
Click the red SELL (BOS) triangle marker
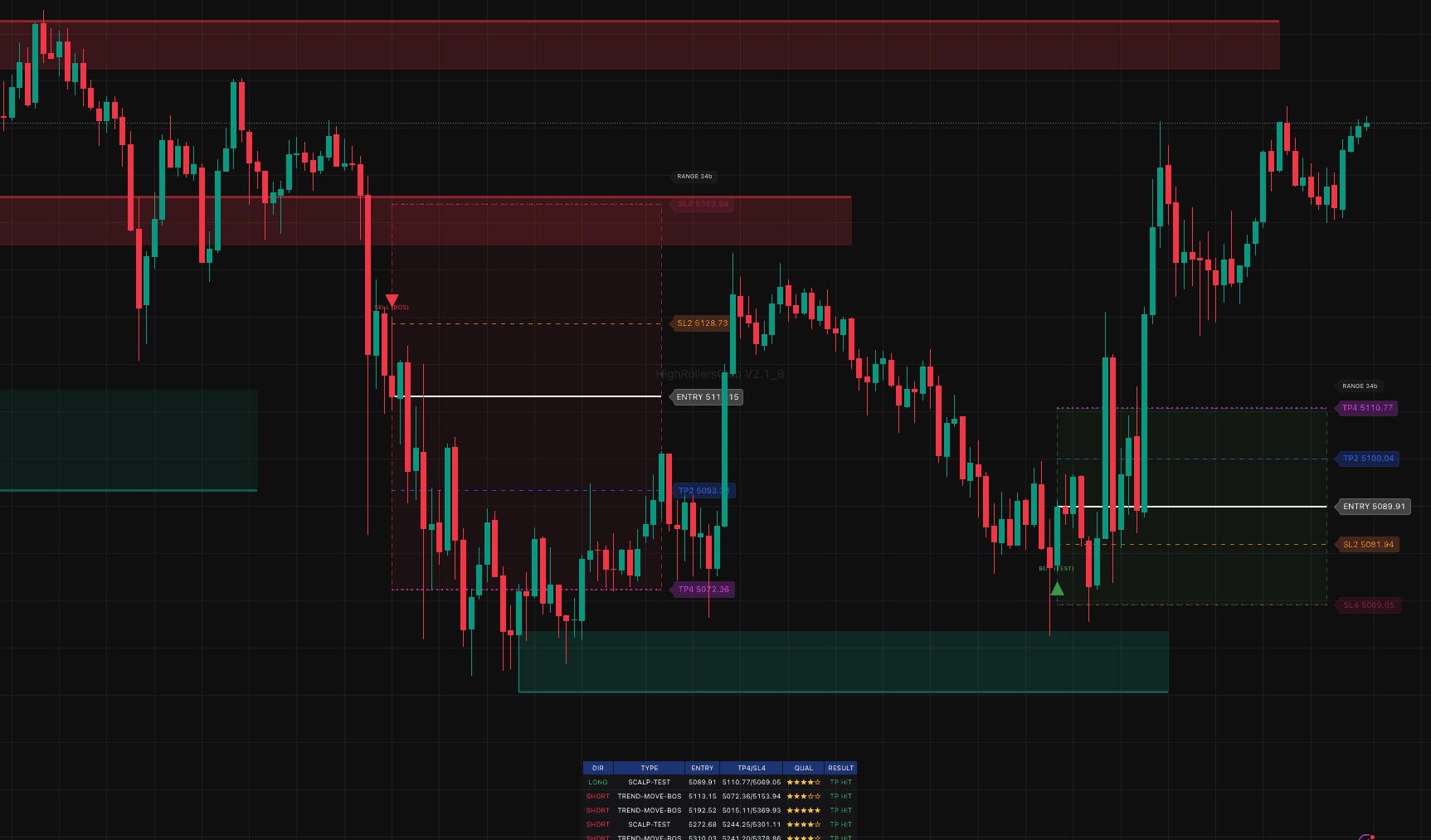click(391, 300)
